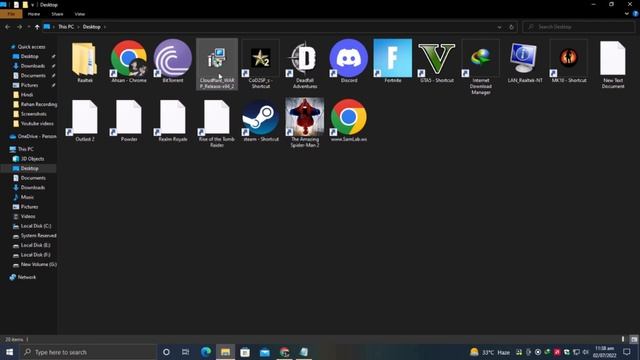Open the Hindi folder in sidebar
The height and width of the screenshot is (360, 640).
click(27, 95)
